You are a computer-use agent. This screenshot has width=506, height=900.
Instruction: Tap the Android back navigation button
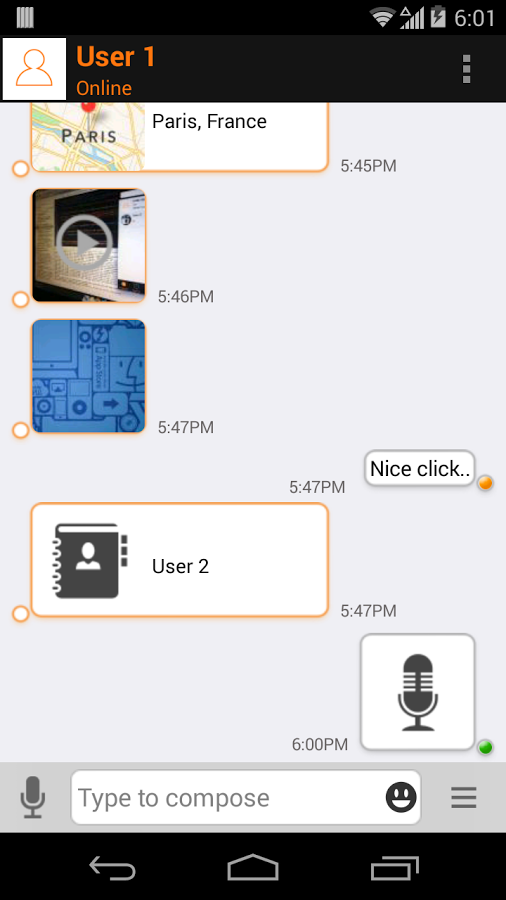pos(112,867)
